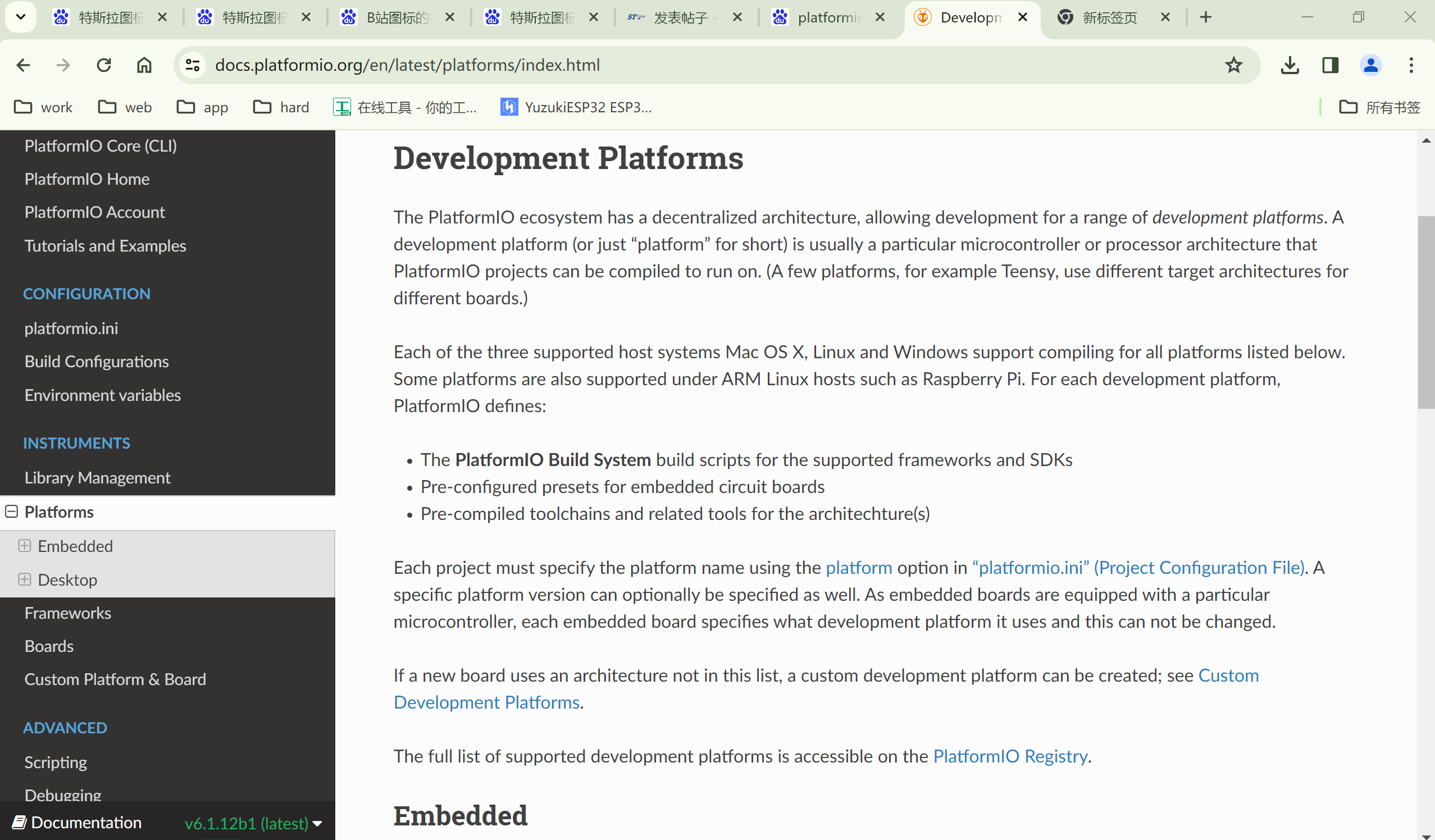Open the Chrome three-dot menu
This screenshot has height=840, width=1435.
click(1411, 66)
